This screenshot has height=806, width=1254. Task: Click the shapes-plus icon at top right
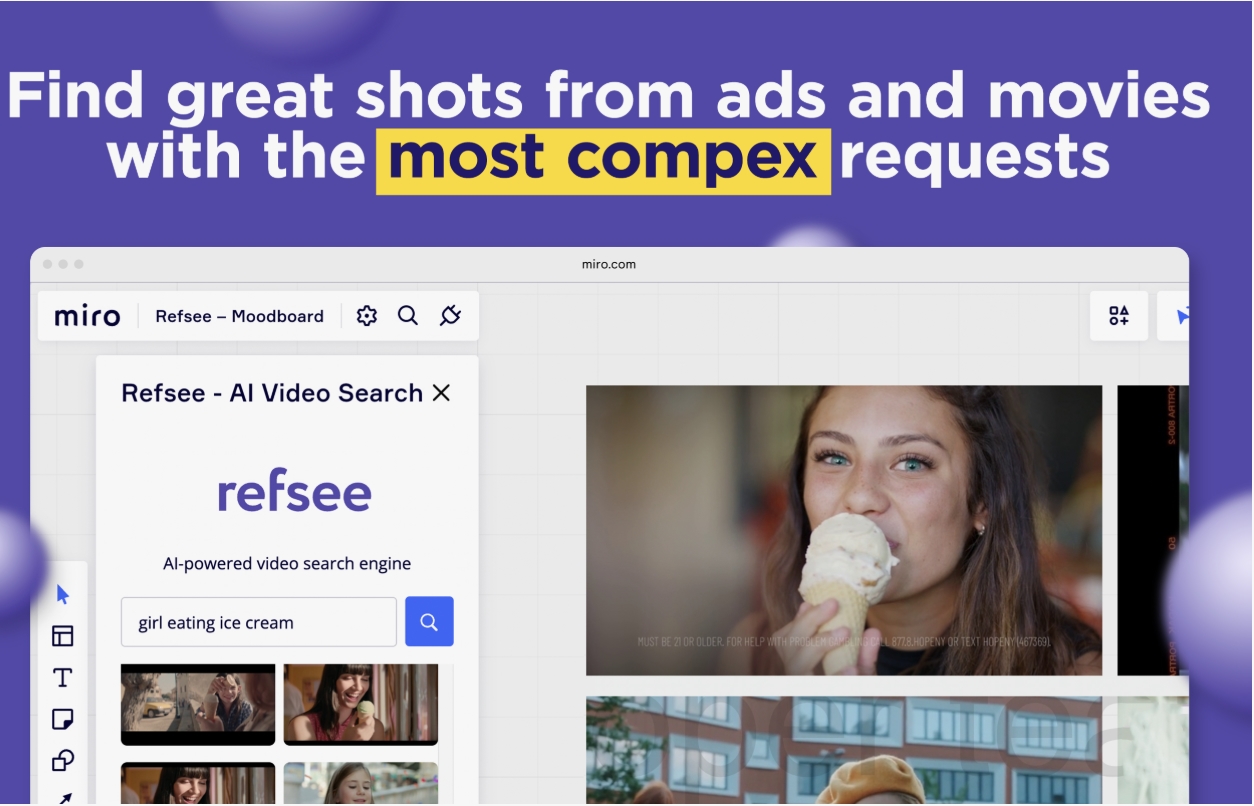point(1118,316)
